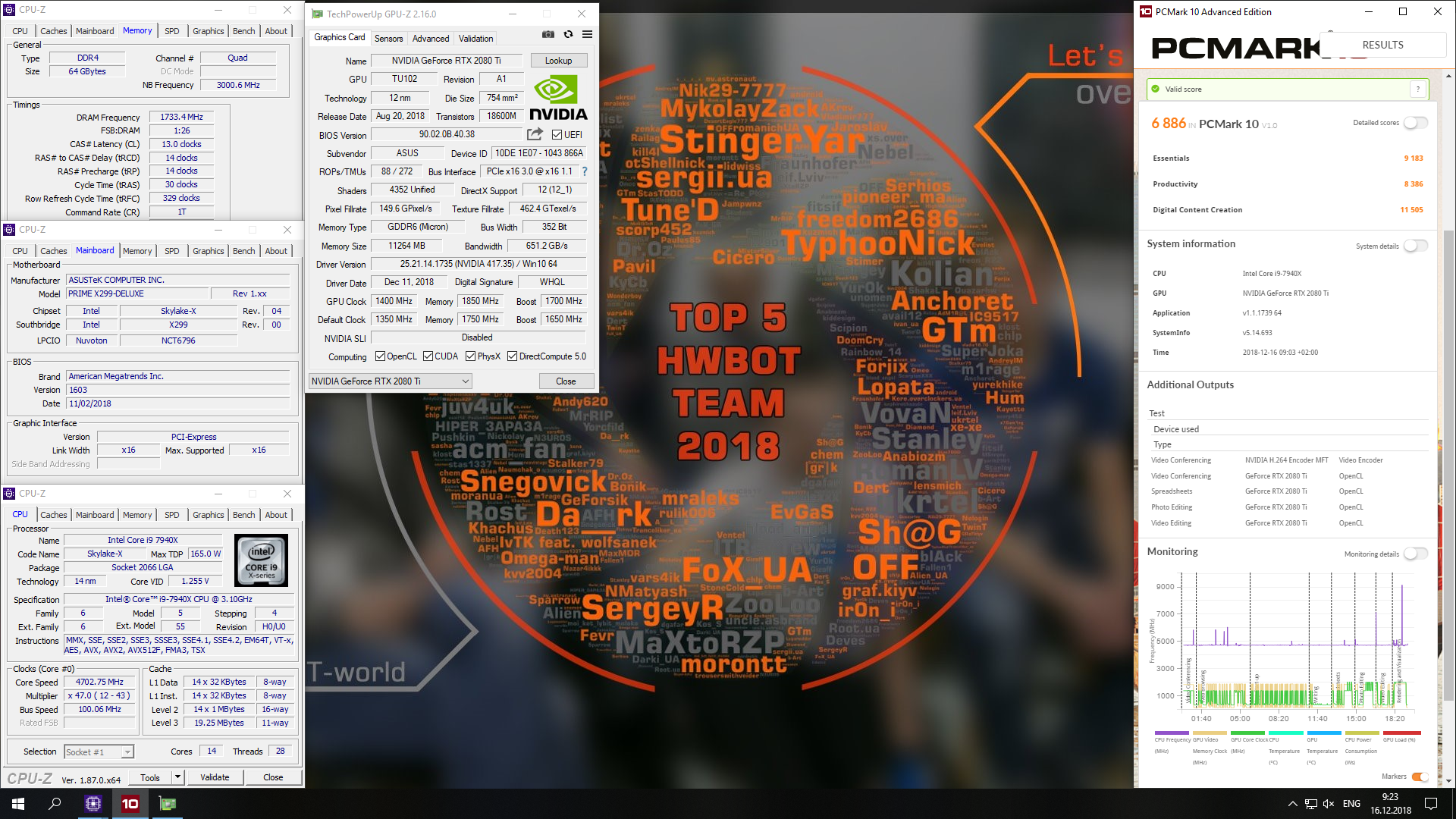
Task: Click the BIOS export share icon
Action: click(535, 134)
